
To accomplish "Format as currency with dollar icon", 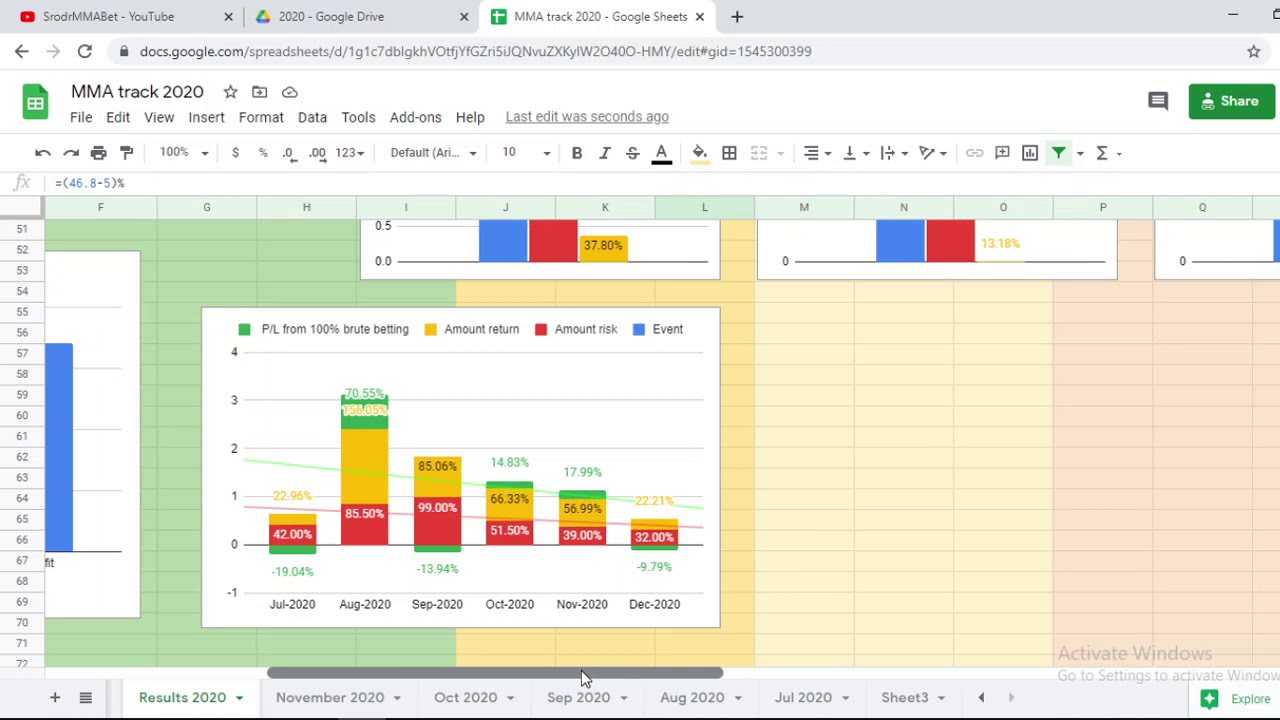I will point(235,153).
